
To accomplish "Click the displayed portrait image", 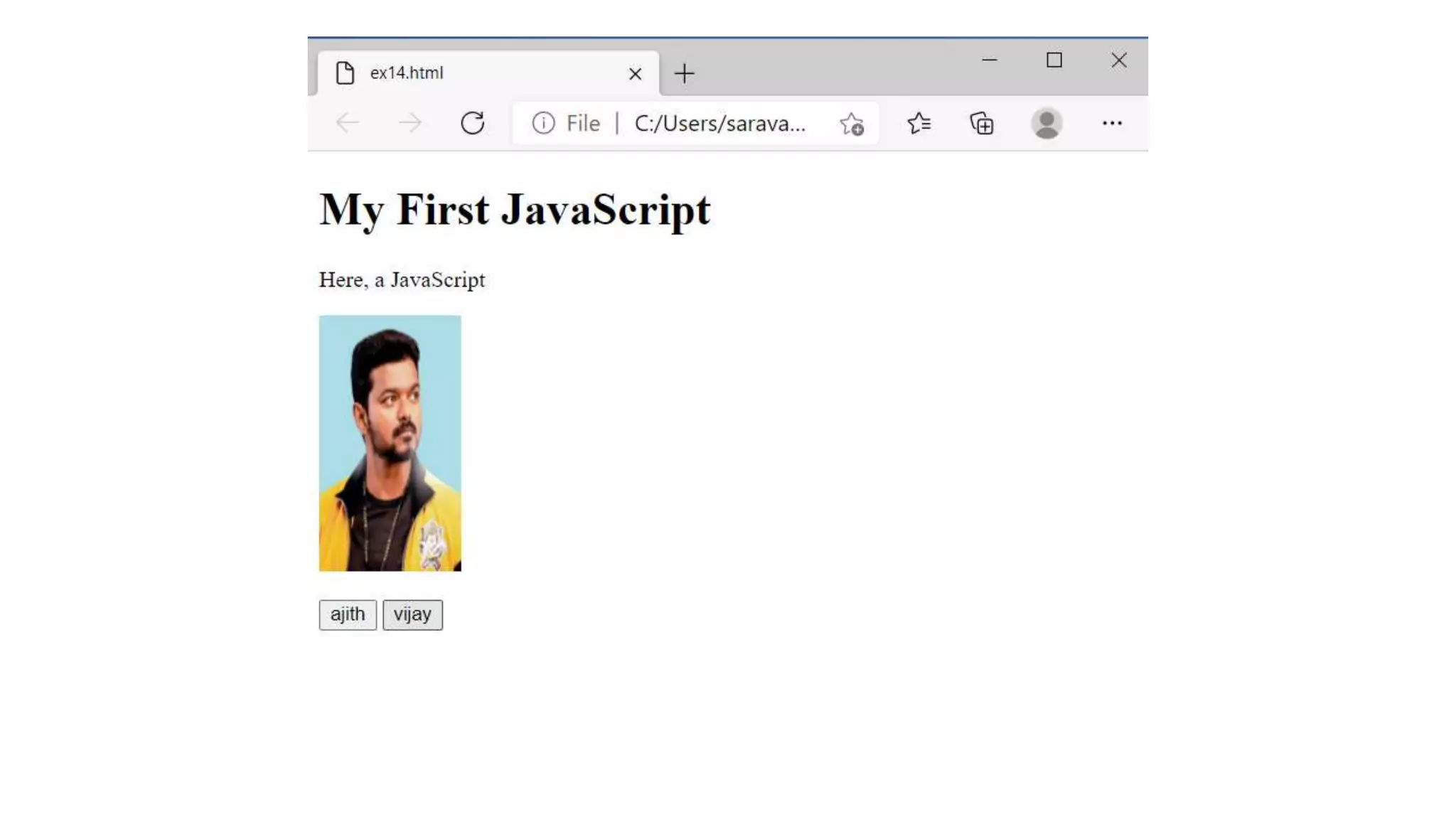I will point(390,443).
